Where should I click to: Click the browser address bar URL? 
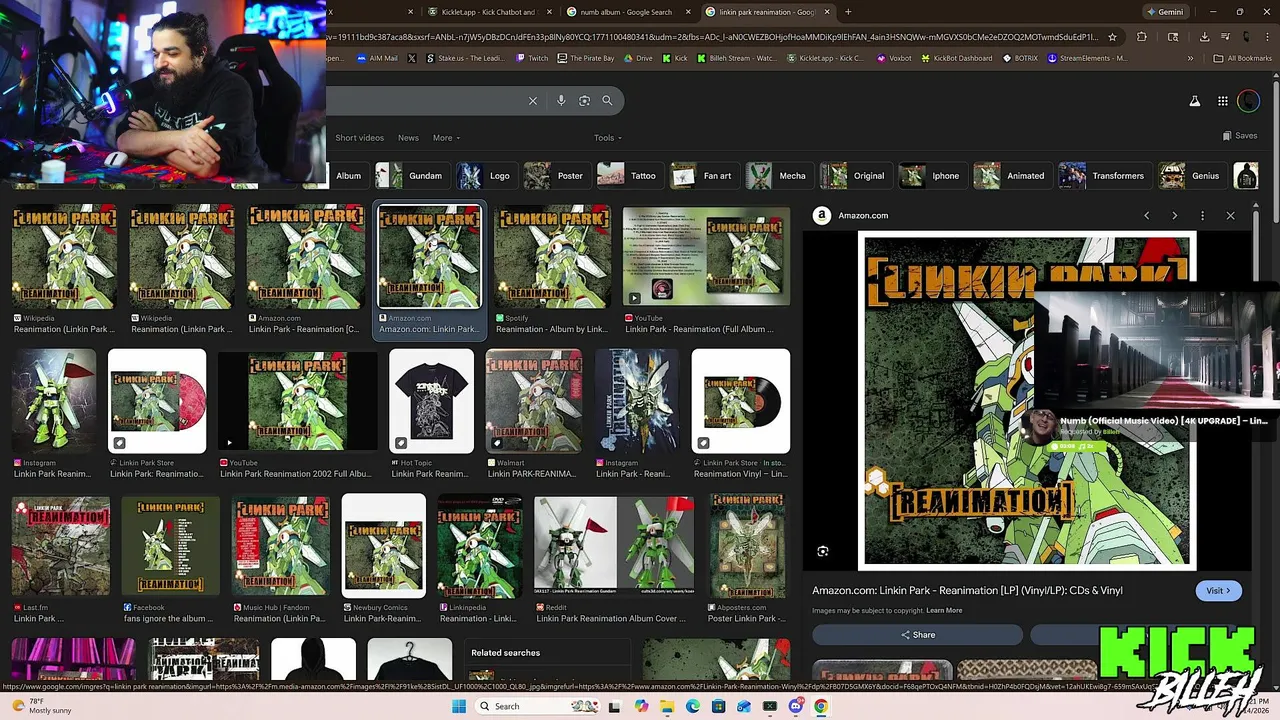[x=712, y=37]
